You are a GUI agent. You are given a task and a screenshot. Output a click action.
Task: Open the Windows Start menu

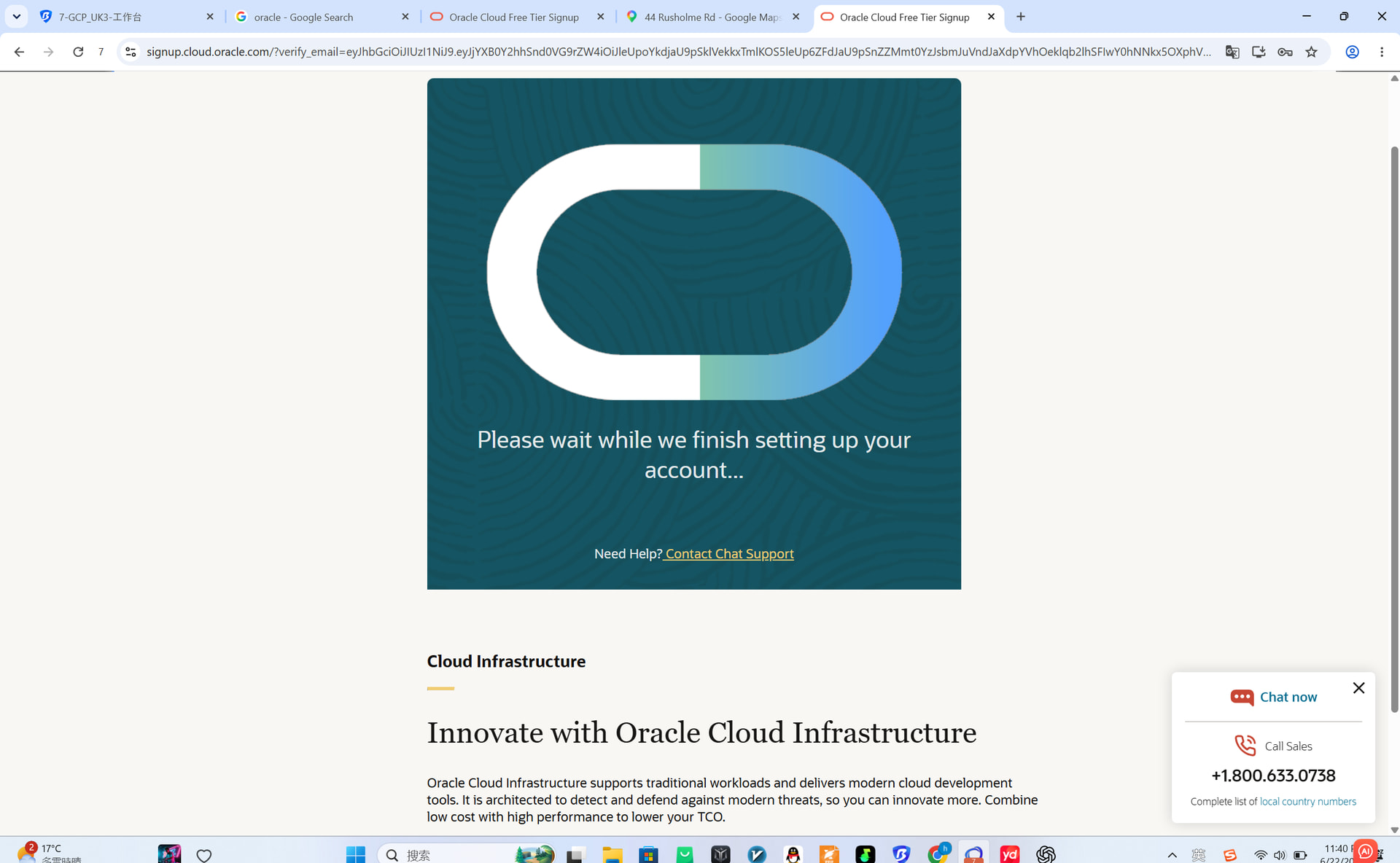click(356, 854)
